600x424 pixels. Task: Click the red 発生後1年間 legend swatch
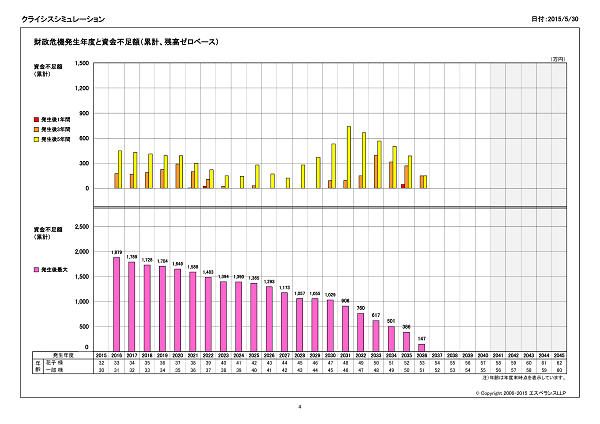[36, 118]
